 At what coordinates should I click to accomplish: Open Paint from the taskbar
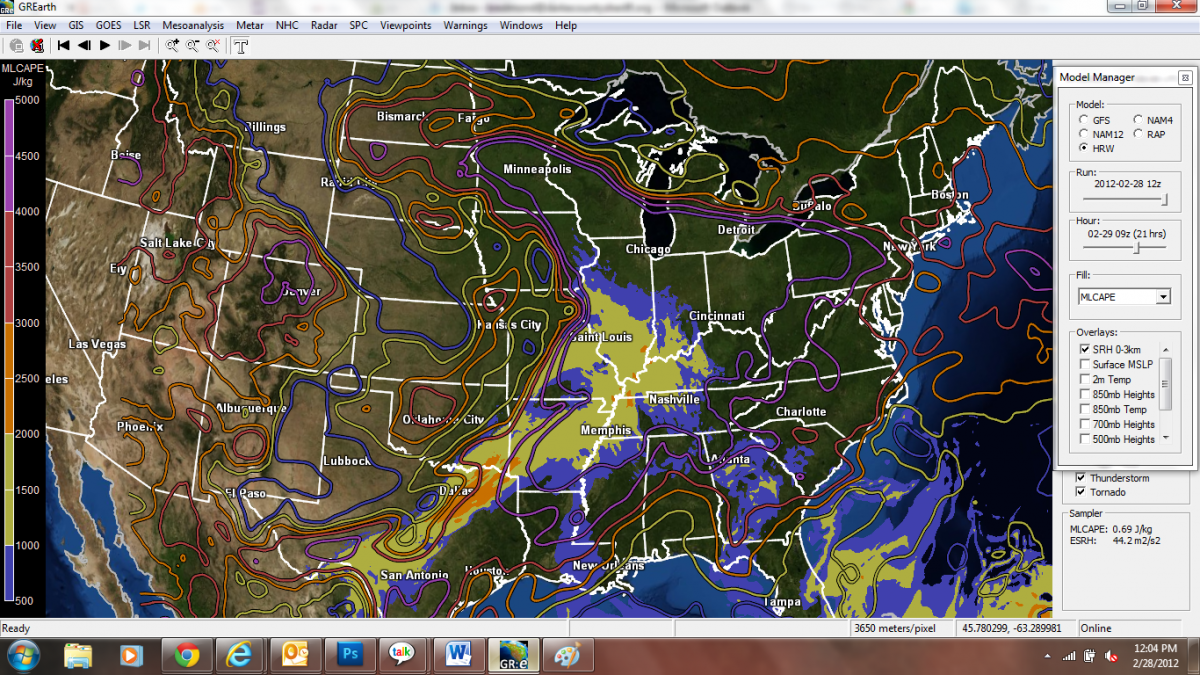coord(568,655)
